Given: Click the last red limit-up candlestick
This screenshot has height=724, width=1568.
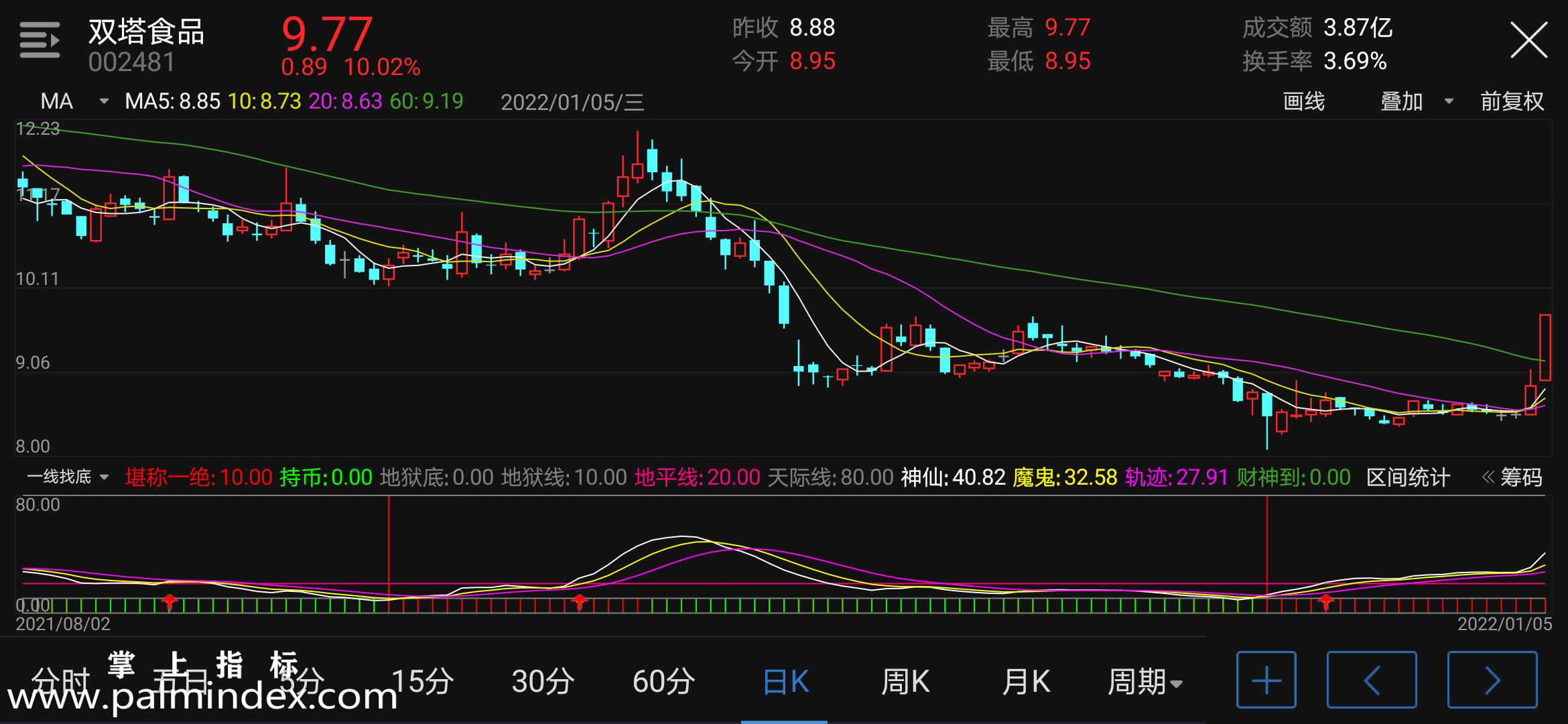Looking at the screenshot, I should 1545,347.
